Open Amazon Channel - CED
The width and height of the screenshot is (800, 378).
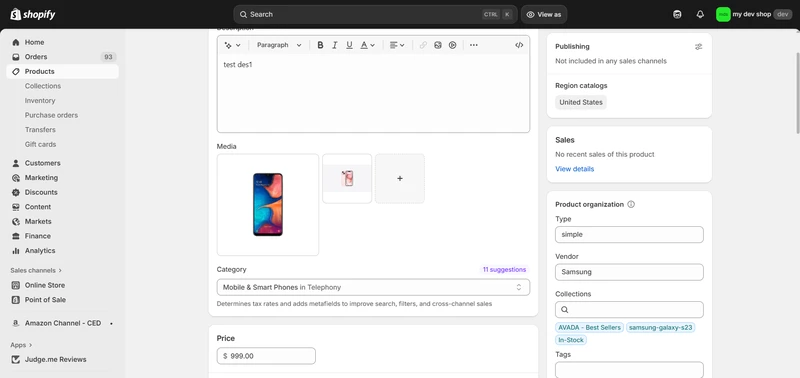[x=62, y=323]
